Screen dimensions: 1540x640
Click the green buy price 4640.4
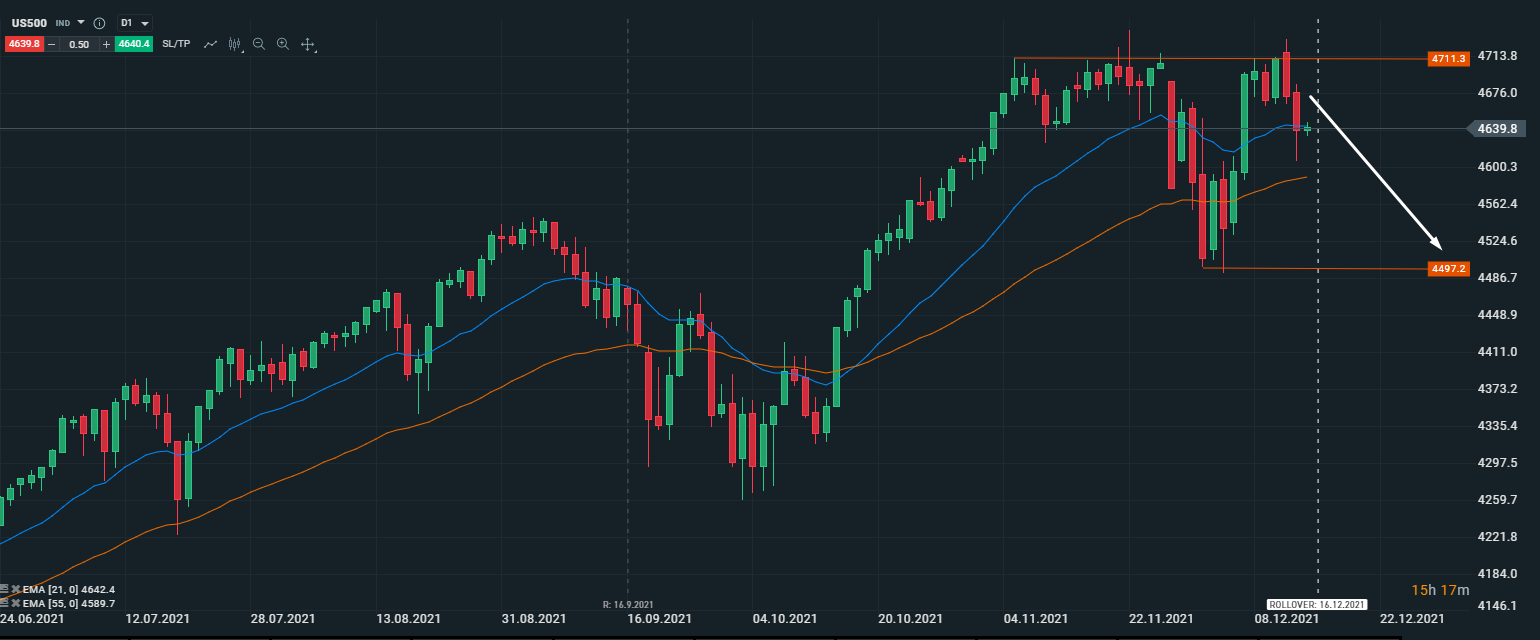click(133, 44)
